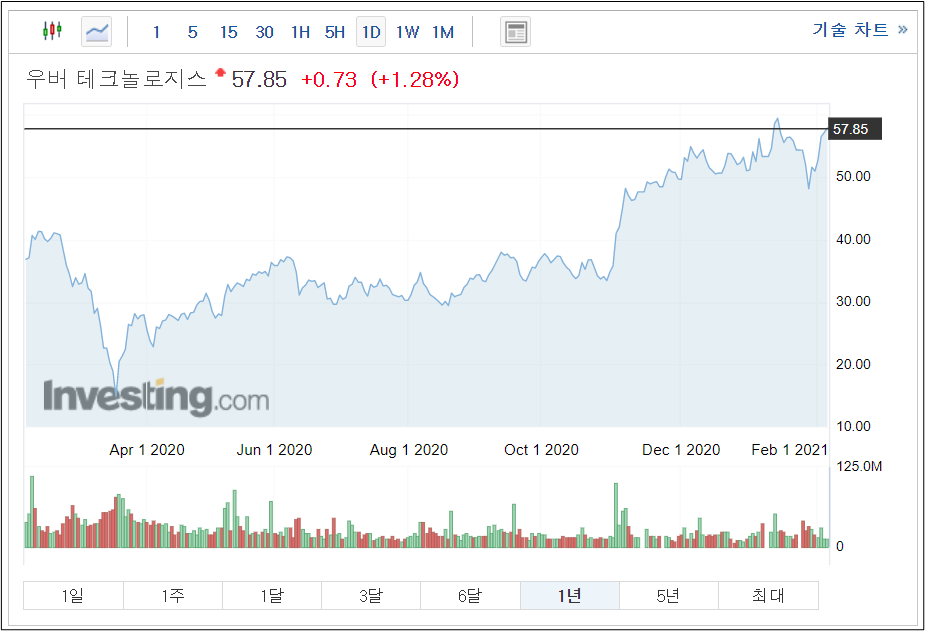Viewport: 925px width, 631px height.
Task: Select the 5년 range tab
Action: [x=669, y=596]
